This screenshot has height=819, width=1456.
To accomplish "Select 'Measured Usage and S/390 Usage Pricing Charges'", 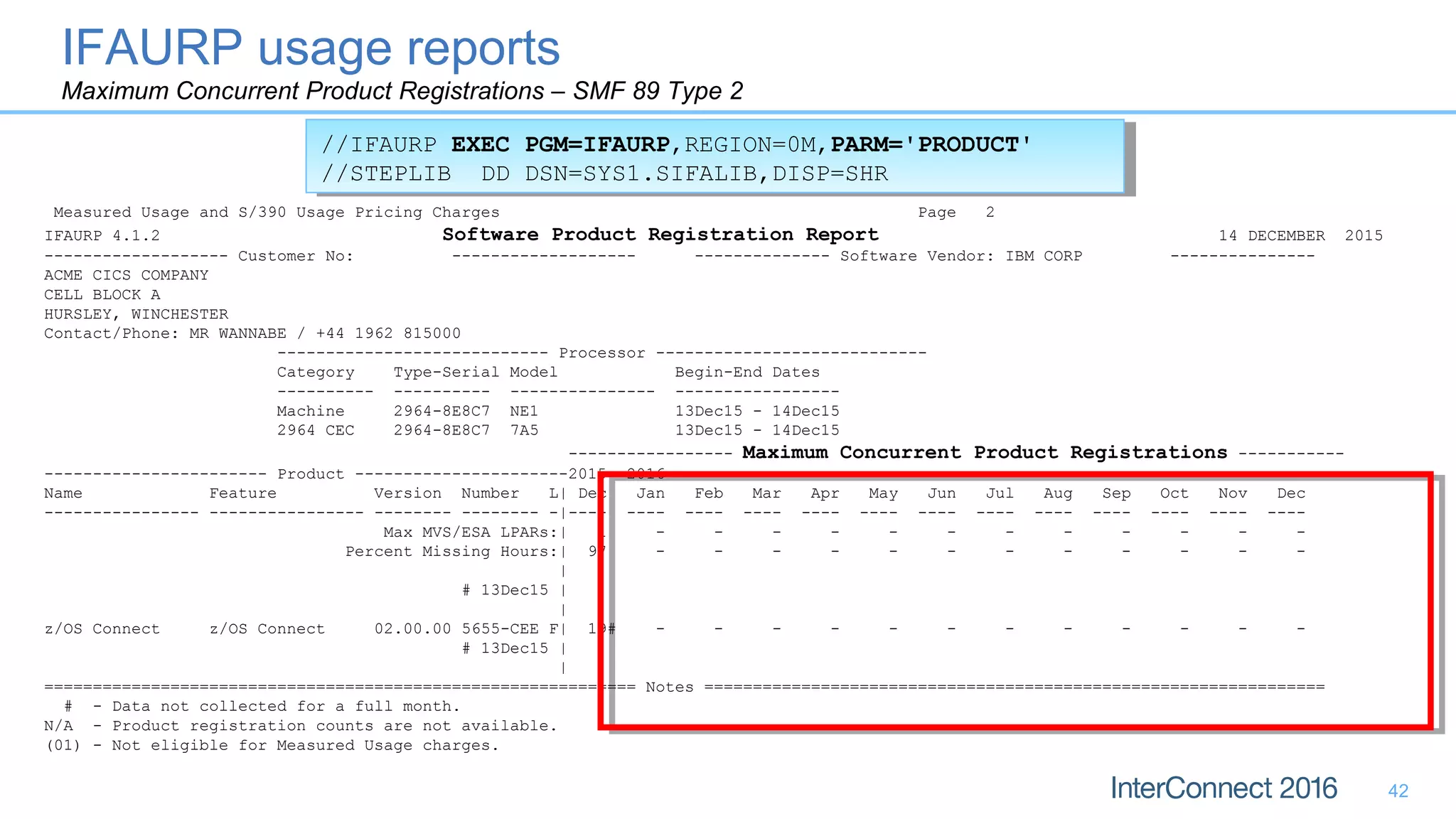I will point(277,212).
